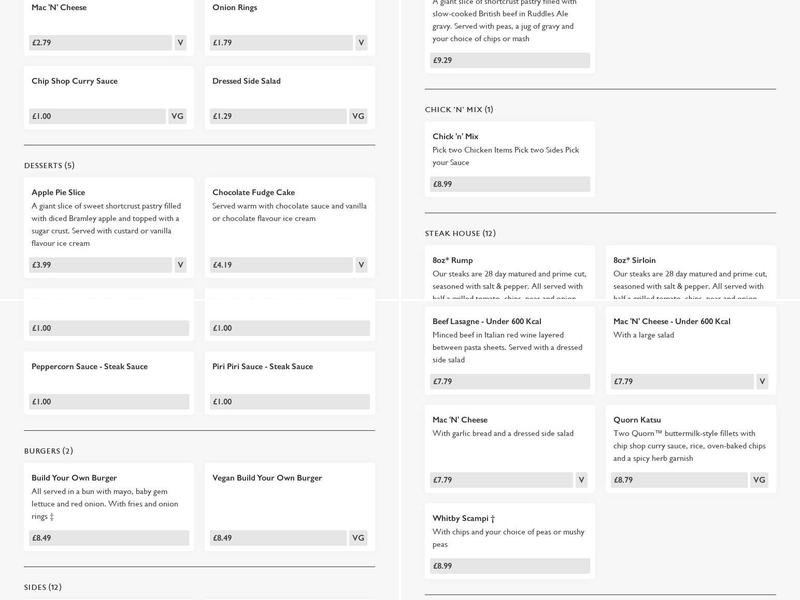Select the Build Your Own Burger title
This screenshot has width=800, height=600.
(74, 478)
